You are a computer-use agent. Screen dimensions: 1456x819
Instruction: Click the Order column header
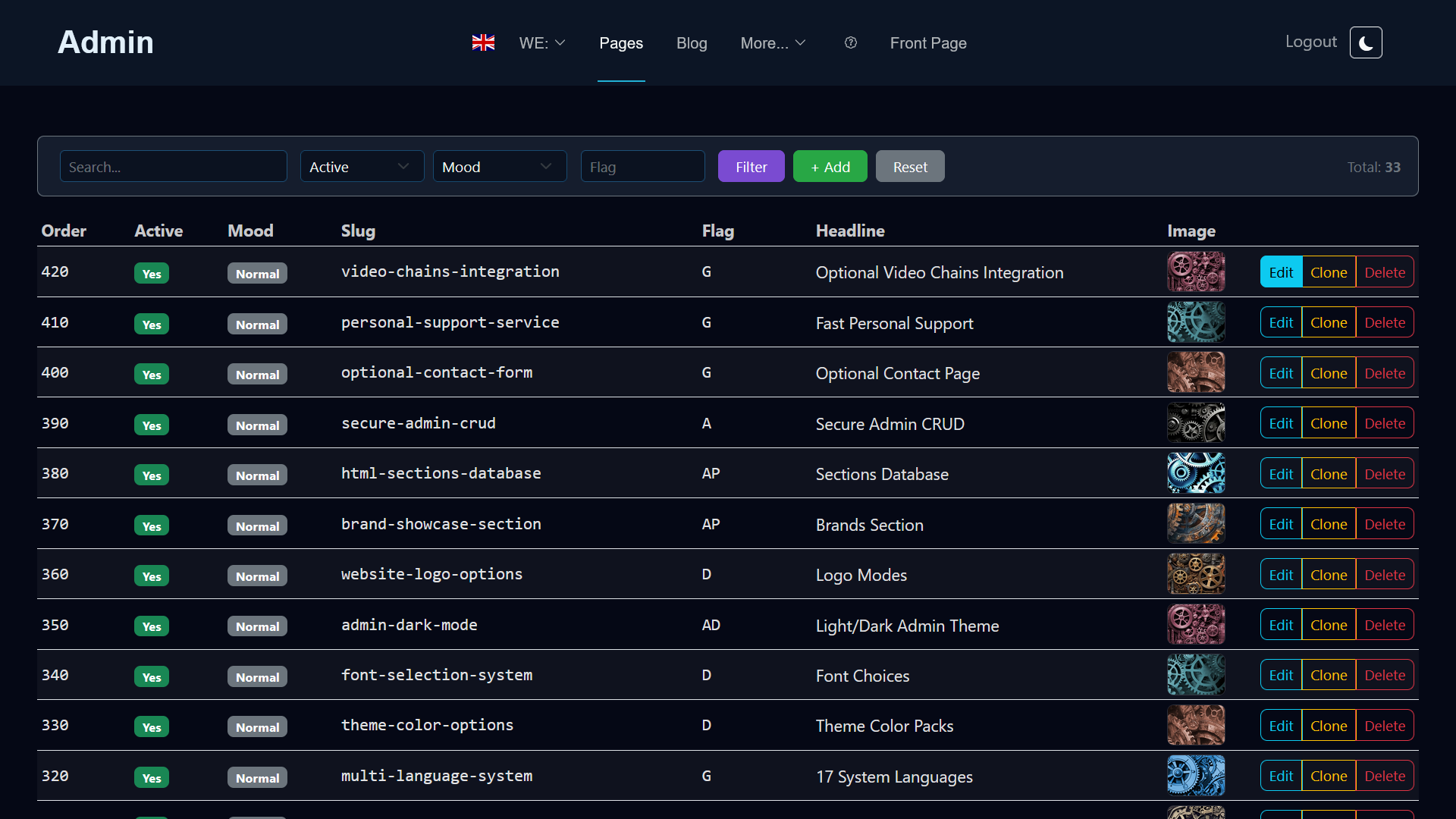[64, 231]
